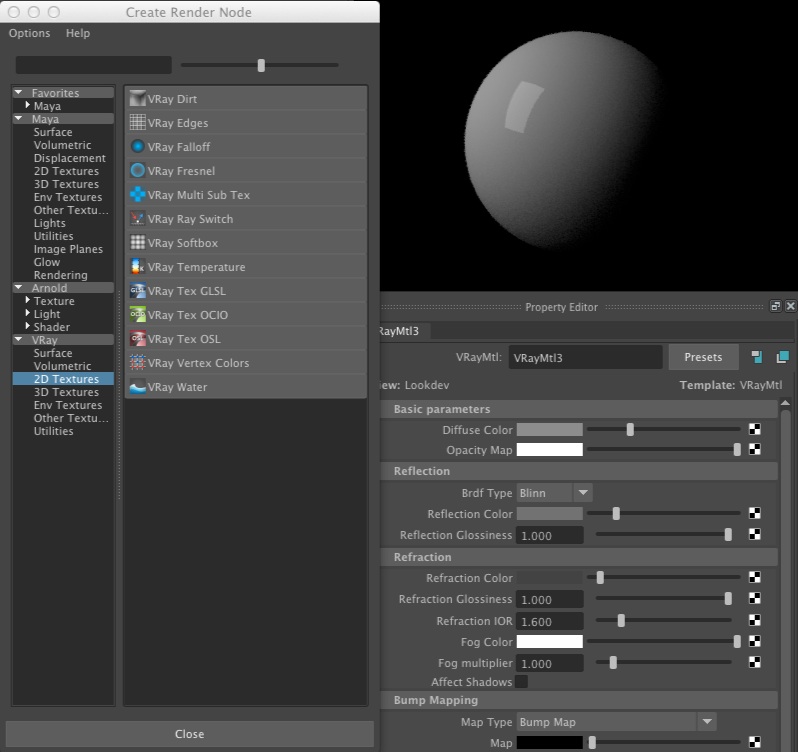Click the Property Editor scrollbar up arrow
798x752 pixels.
tap(785, 403)
